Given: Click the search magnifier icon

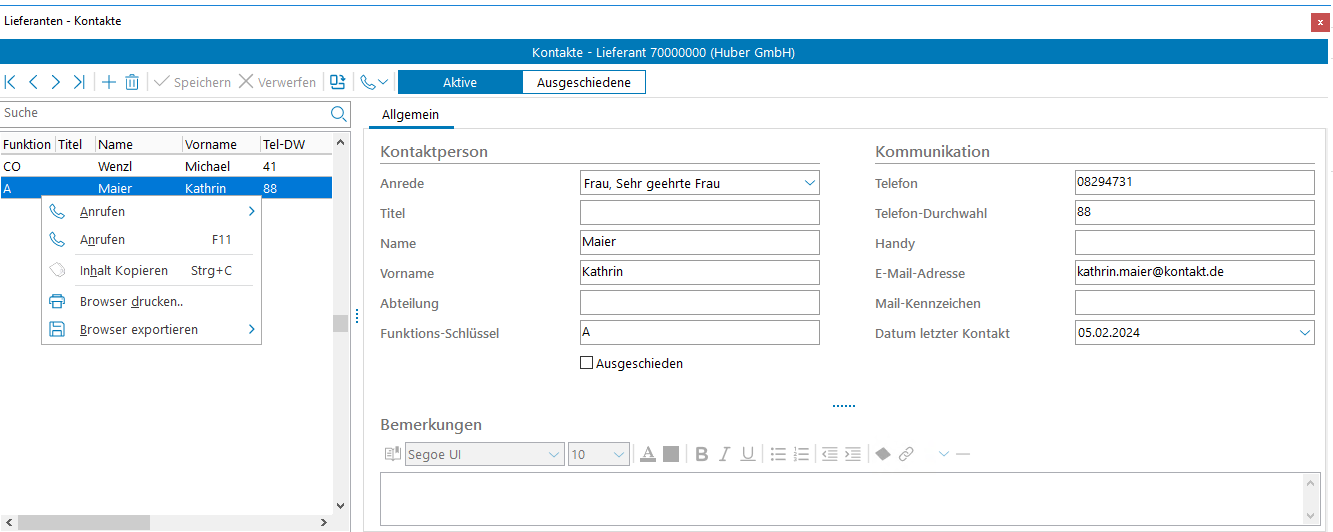Looking at the screenshot, I should tap(339, 113).
